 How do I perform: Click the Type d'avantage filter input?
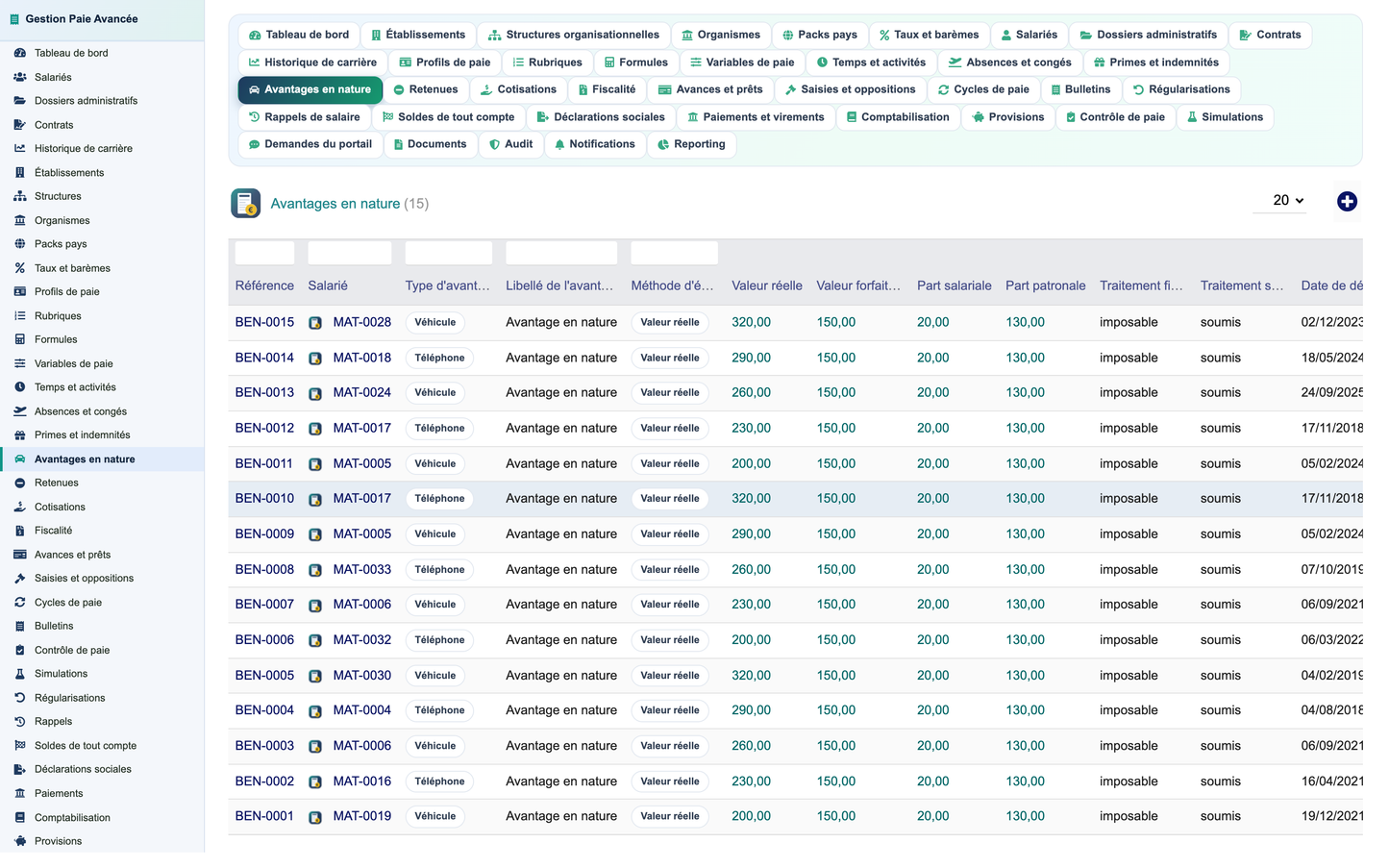(449, 253)
